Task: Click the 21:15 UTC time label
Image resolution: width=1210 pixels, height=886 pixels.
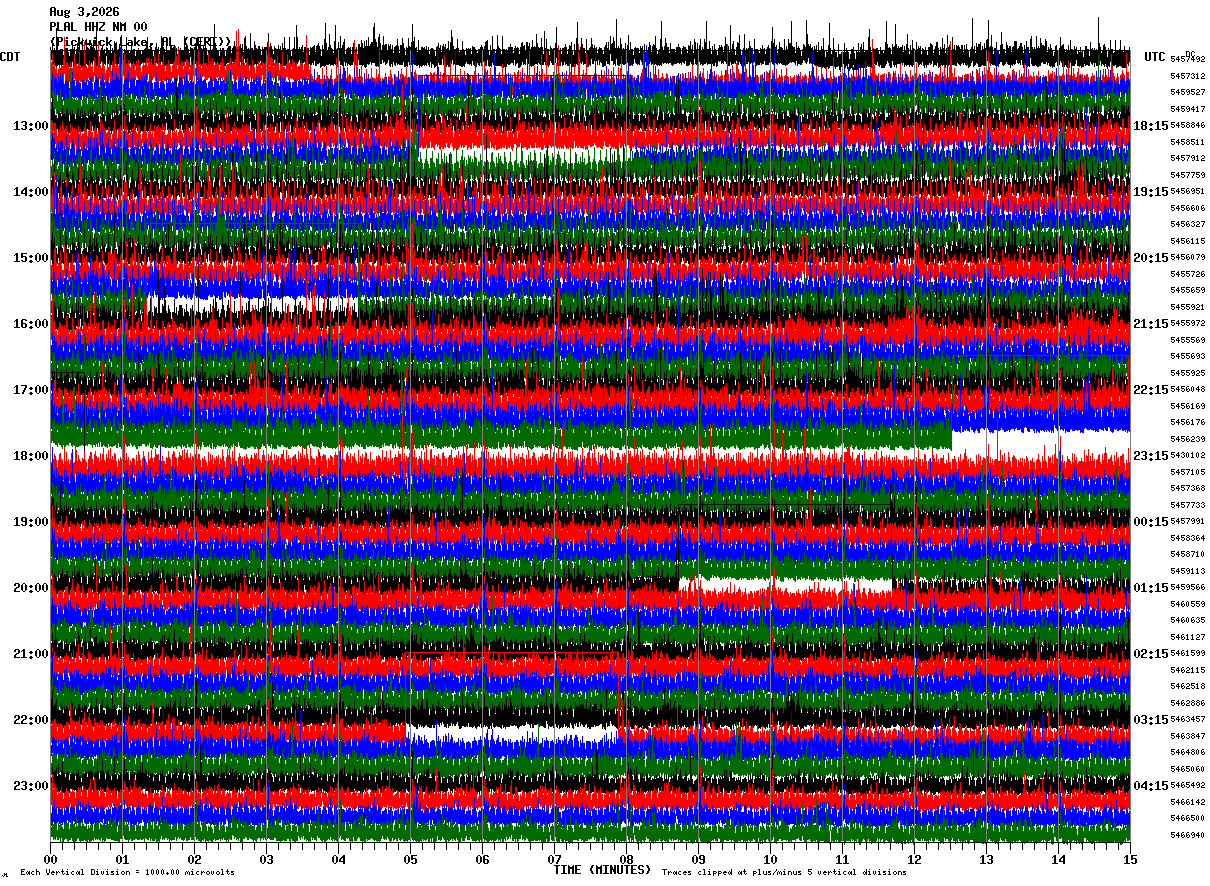Action: click(x=1150, y=324)
